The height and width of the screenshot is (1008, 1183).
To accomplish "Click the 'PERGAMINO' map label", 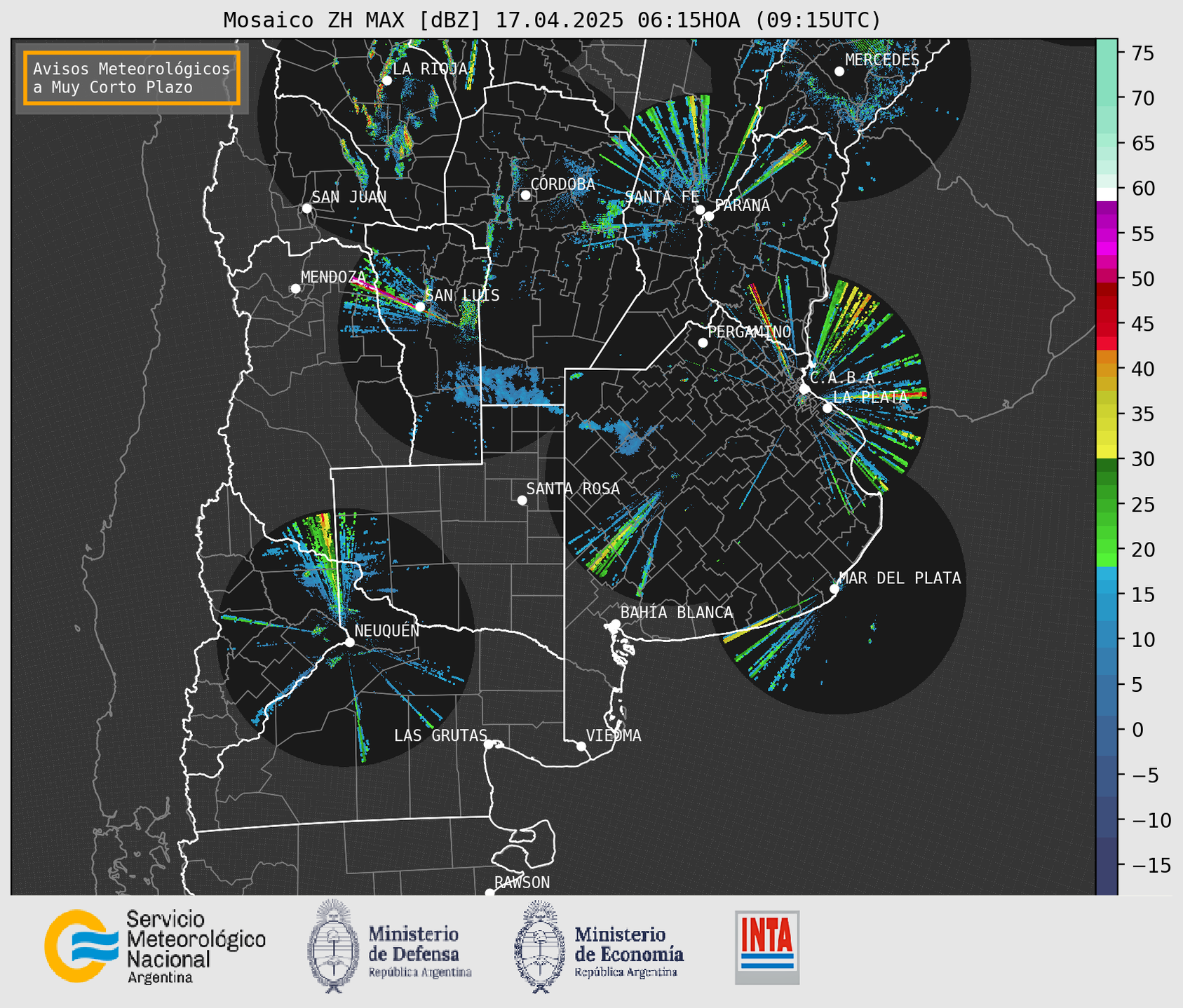I will [x=750, y=332].
